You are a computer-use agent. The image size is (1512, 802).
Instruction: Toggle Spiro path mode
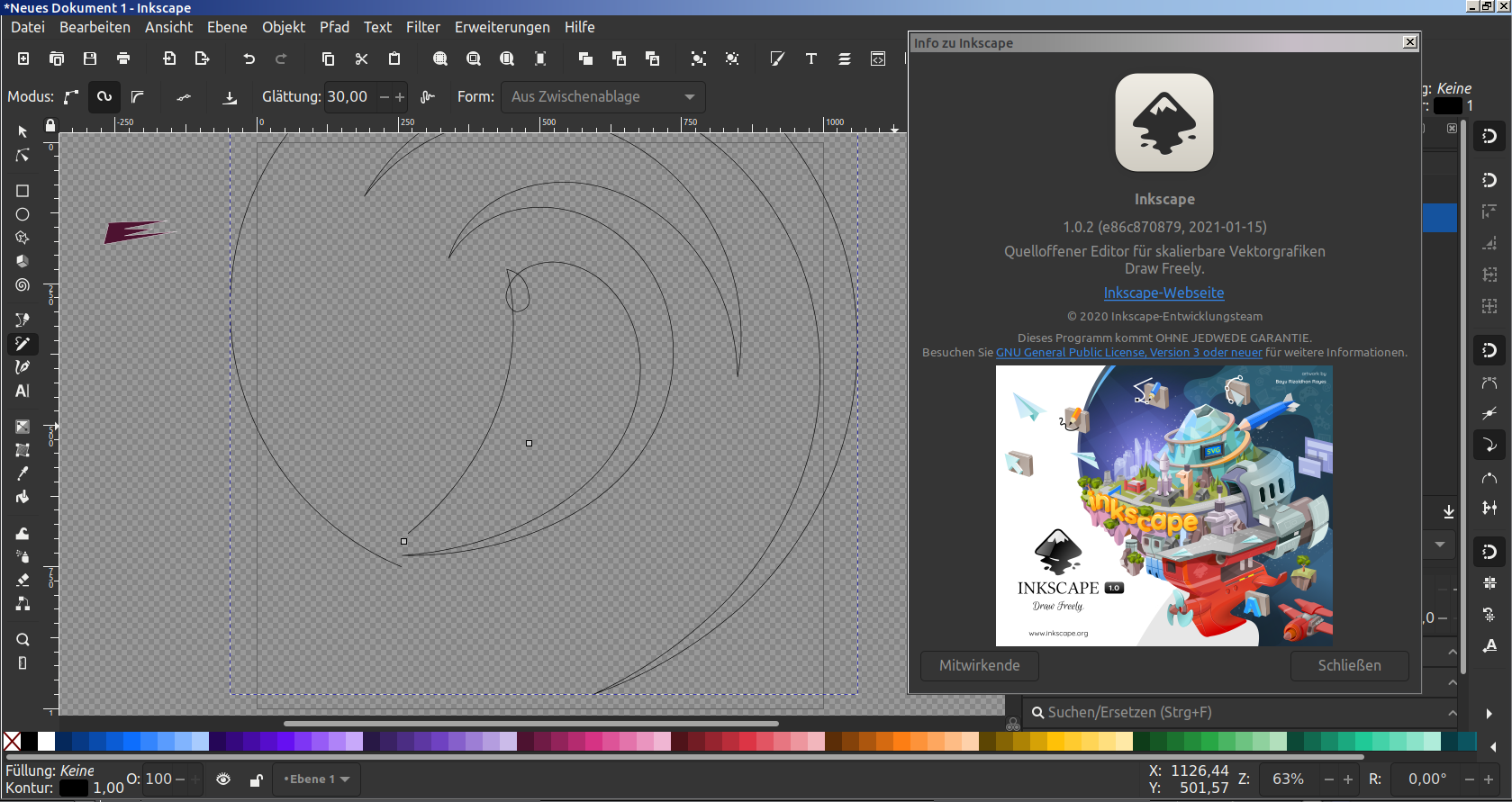coord(104,96)
